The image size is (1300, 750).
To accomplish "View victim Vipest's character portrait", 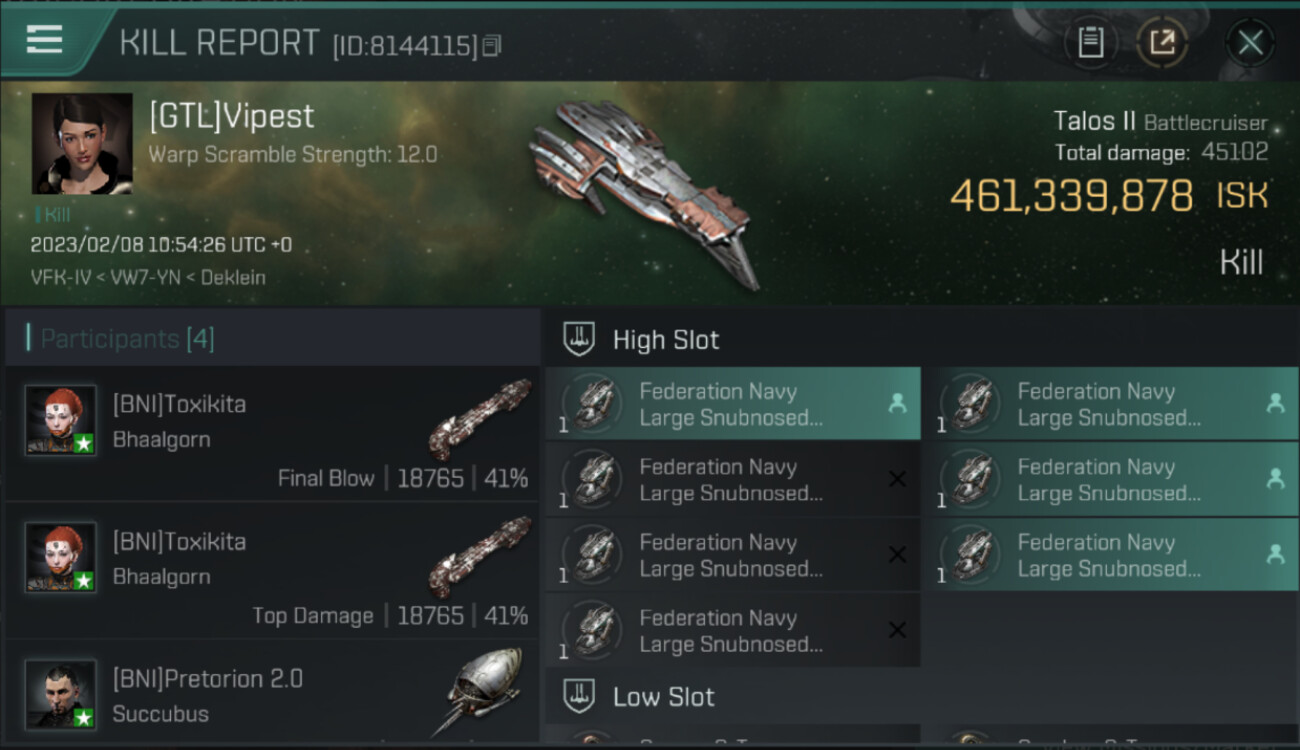I will [82, 143].
